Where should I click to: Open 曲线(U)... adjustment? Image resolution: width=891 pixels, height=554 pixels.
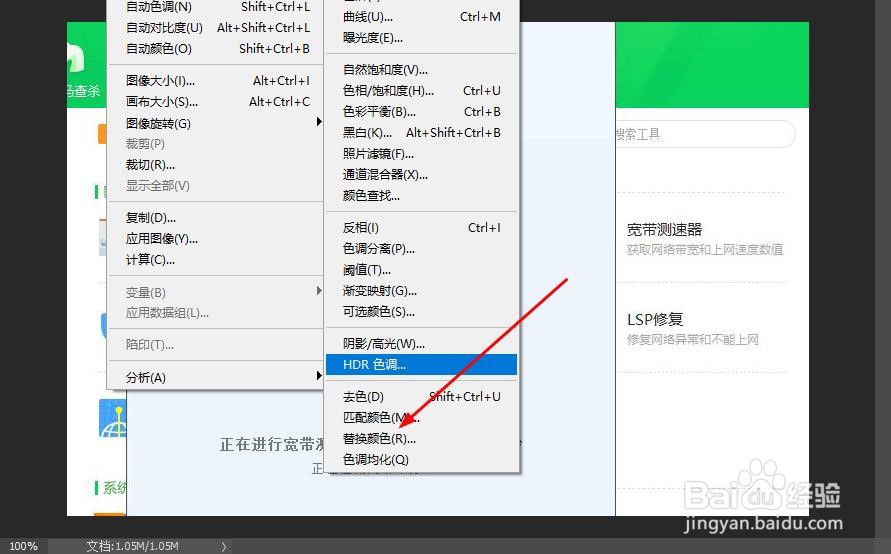[422, 17]
